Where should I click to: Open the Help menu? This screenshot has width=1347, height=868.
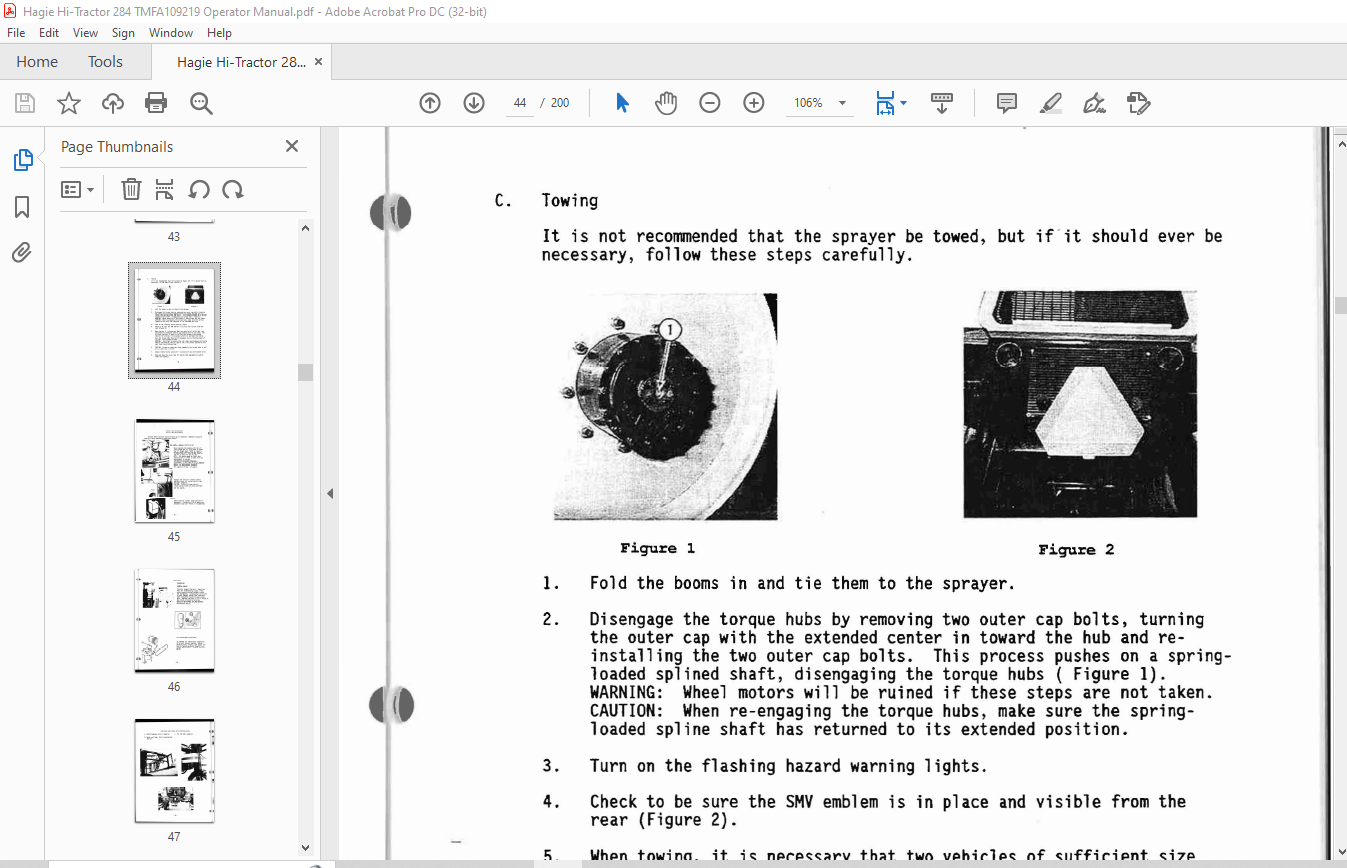tap(219, 33)
